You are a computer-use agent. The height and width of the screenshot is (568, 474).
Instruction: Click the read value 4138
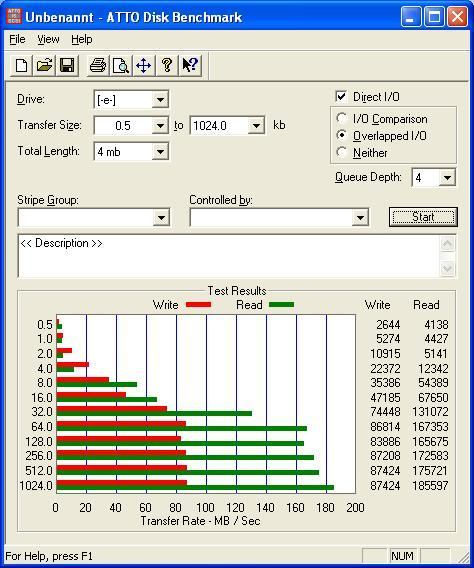tap(436, 324)
